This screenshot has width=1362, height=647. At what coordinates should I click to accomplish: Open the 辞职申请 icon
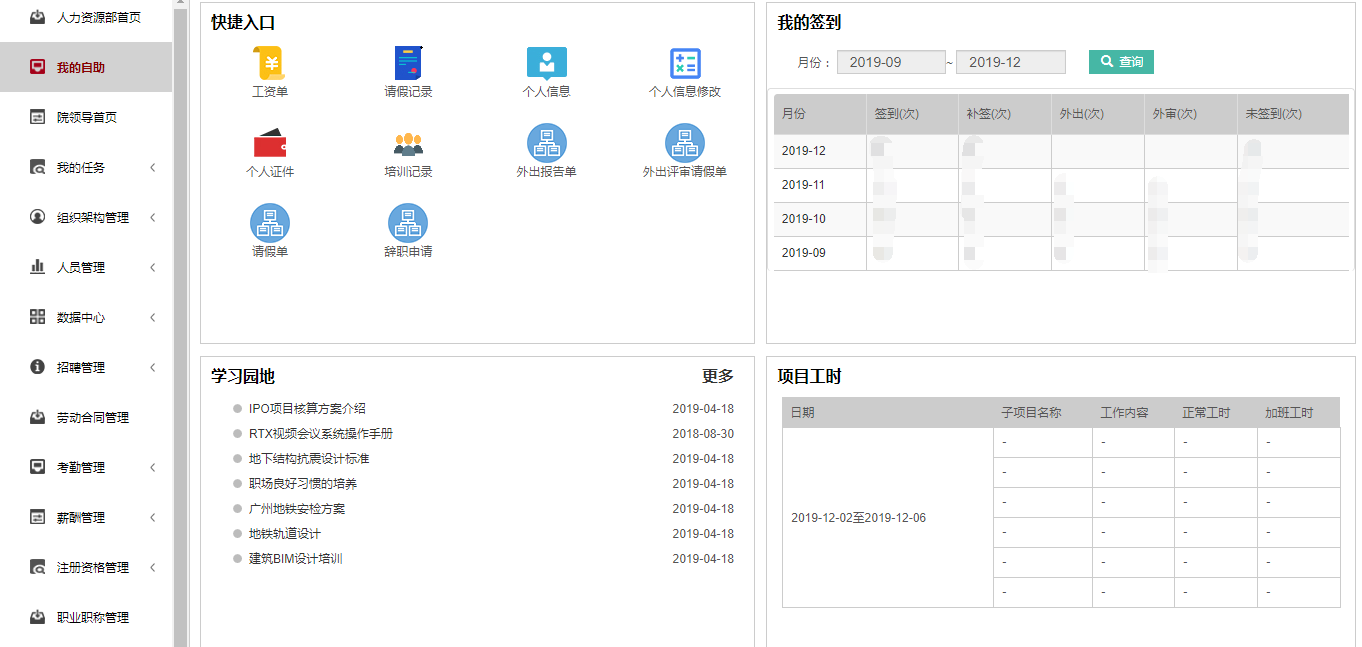(x=408, y=223)
